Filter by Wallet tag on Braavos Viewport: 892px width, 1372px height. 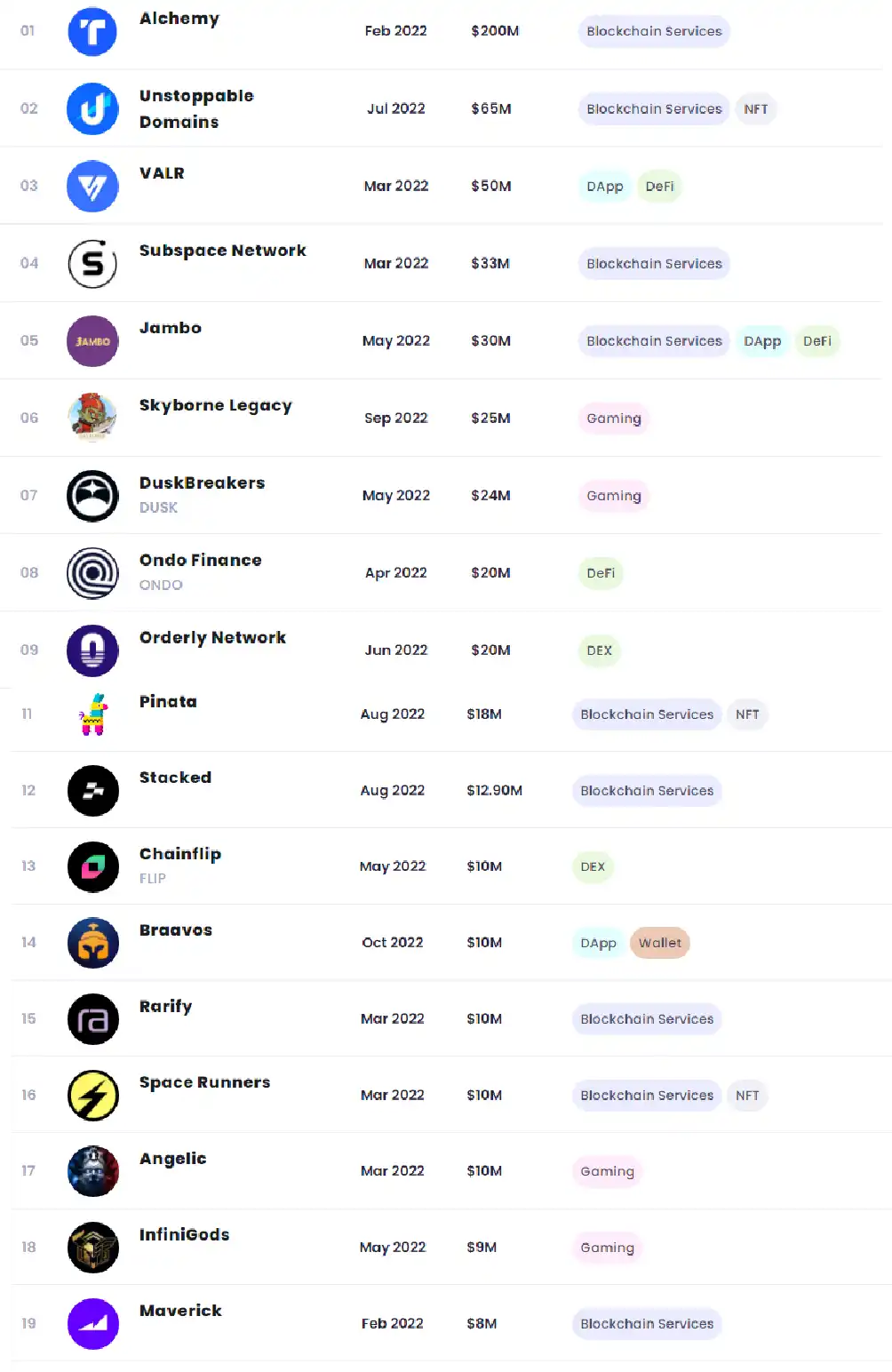660,943
